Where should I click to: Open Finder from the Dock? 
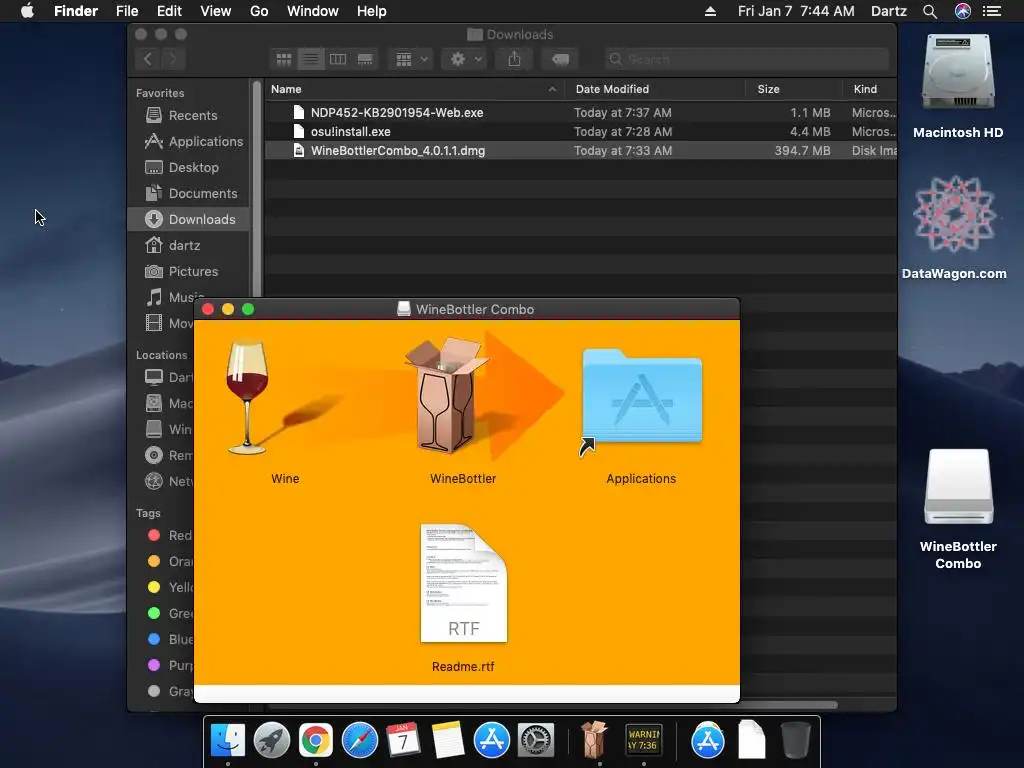227,740
